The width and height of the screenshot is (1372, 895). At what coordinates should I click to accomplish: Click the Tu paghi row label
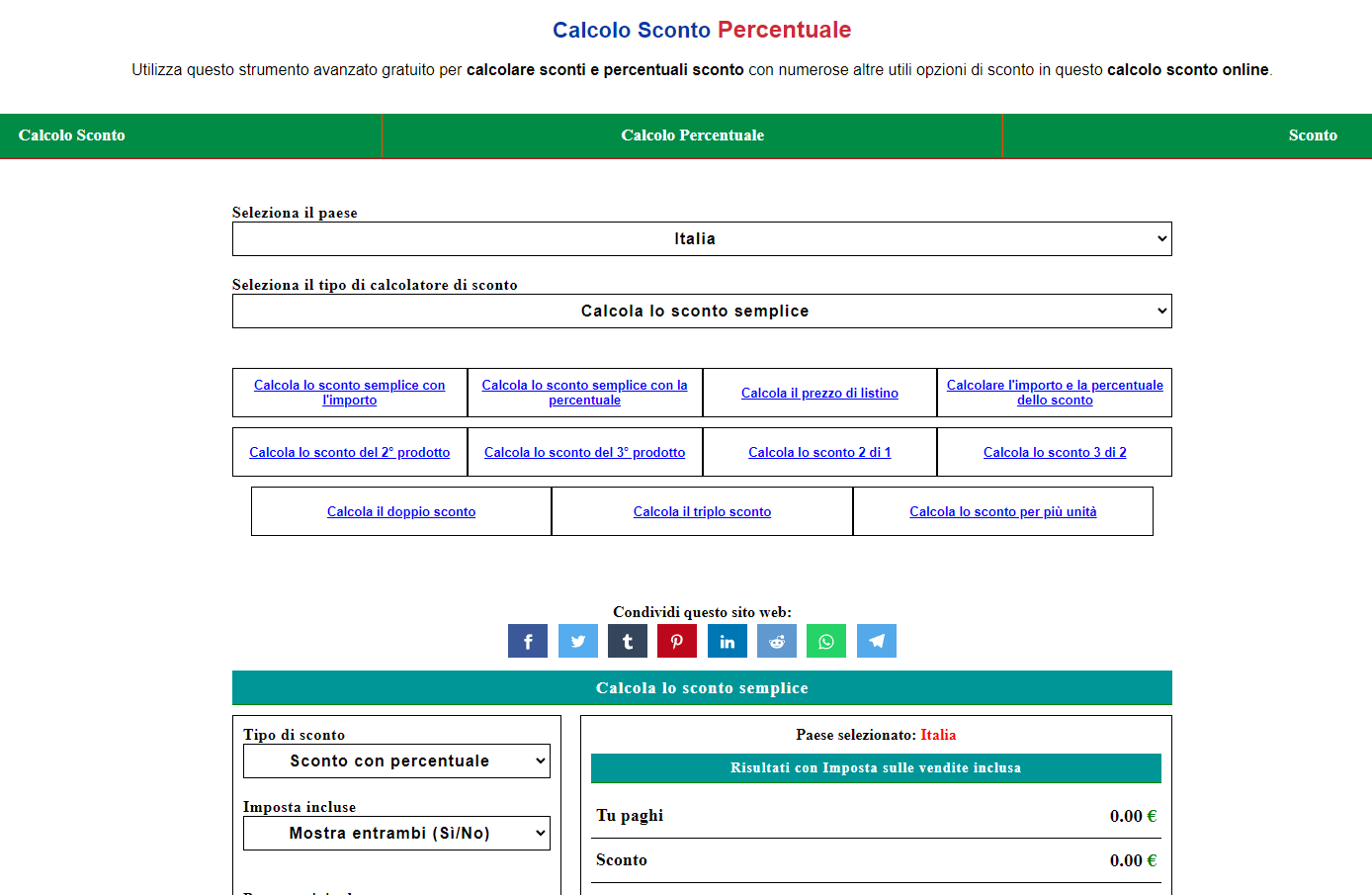(630, 816)
